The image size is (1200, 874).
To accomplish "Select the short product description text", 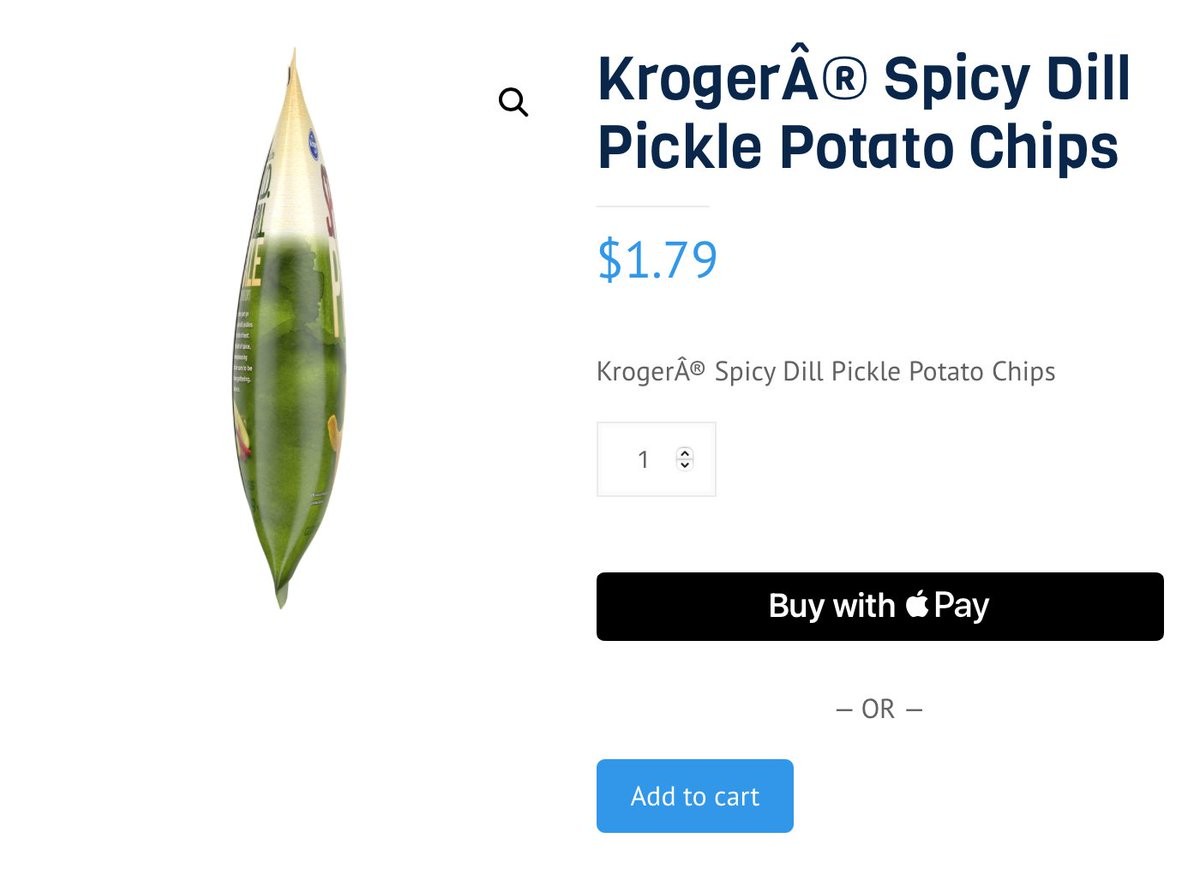I will pyautogui.click(x=826, y=372).
